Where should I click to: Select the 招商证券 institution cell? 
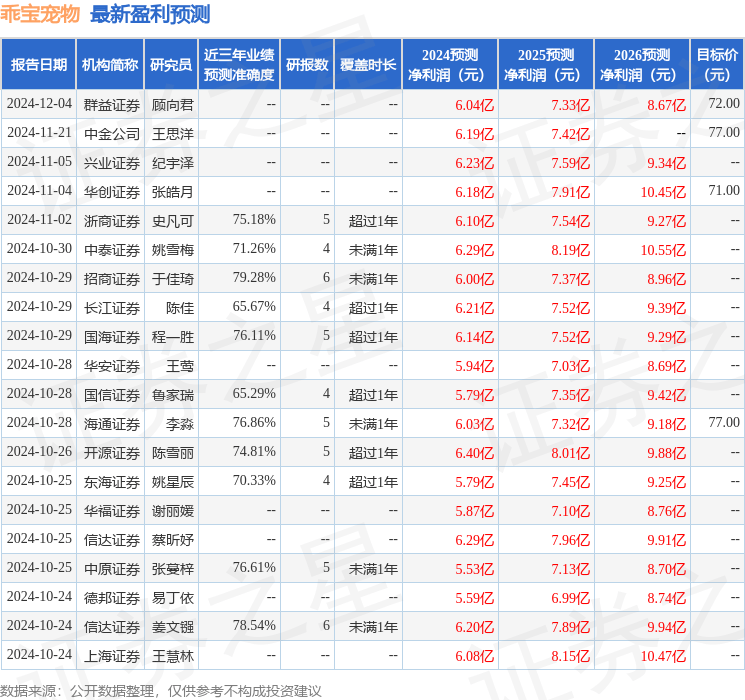(x=112, y=278)
